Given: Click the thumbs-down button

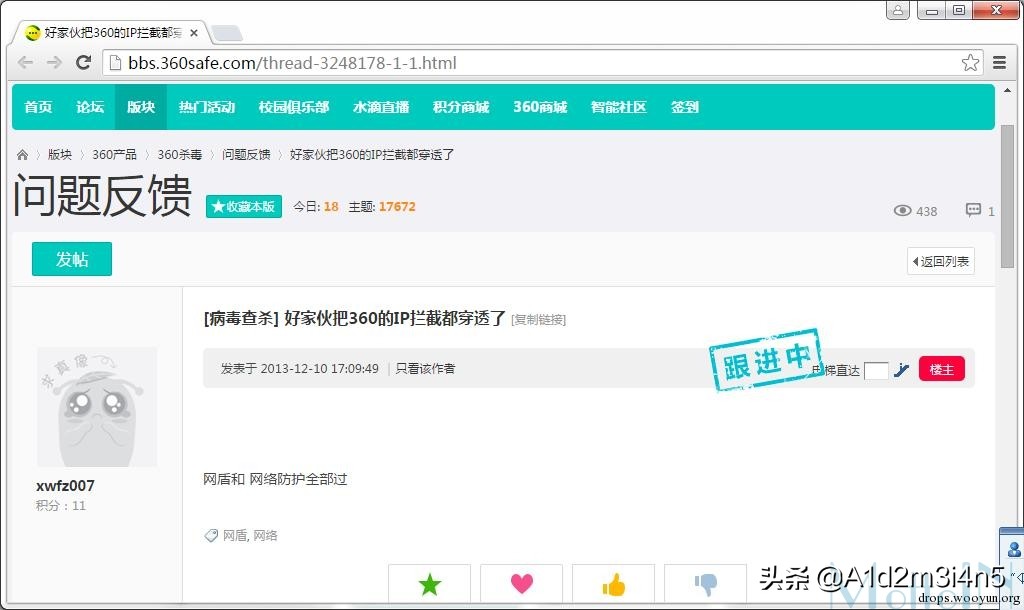Looking at the screenshot, I should tap(705, 583).
